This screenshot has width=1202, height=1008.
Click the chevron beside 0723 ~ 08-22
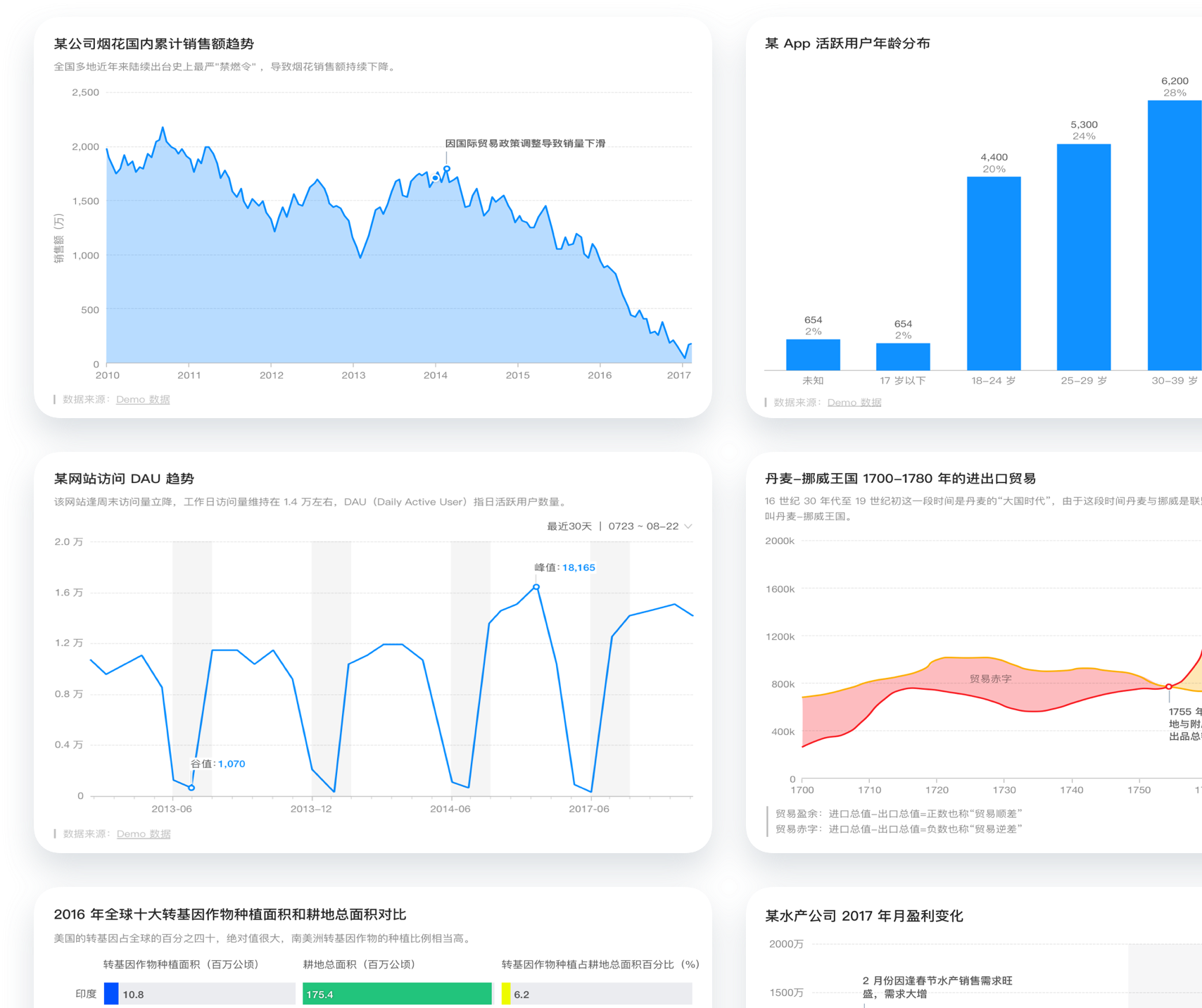click(688, 527)
